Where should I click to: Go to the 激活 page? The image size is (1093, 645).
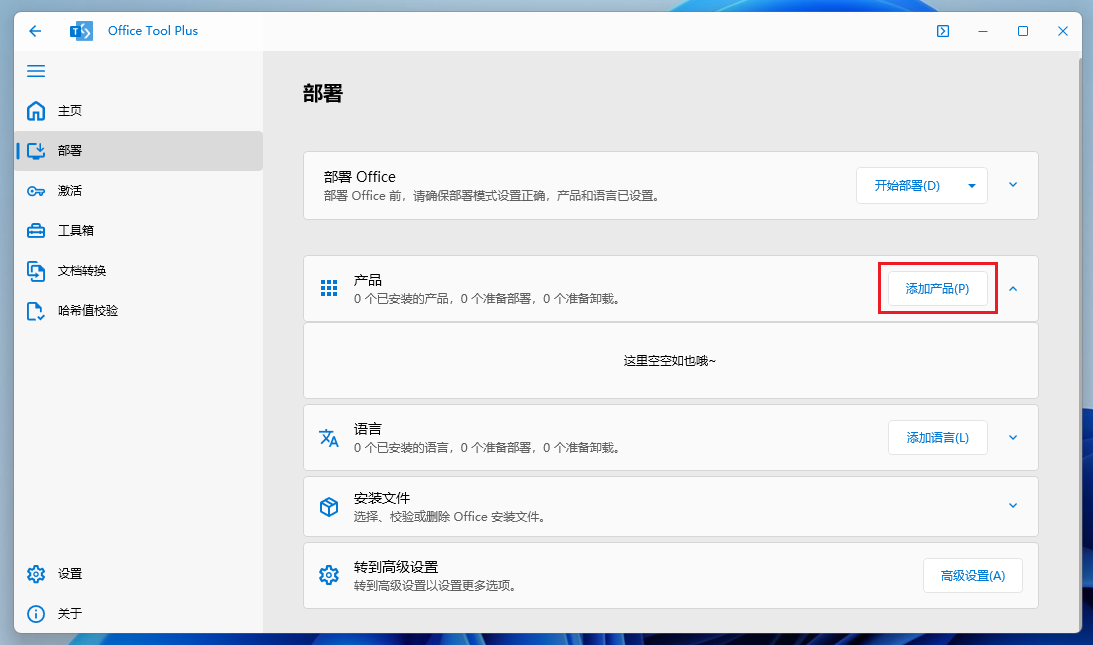[139, 190]
